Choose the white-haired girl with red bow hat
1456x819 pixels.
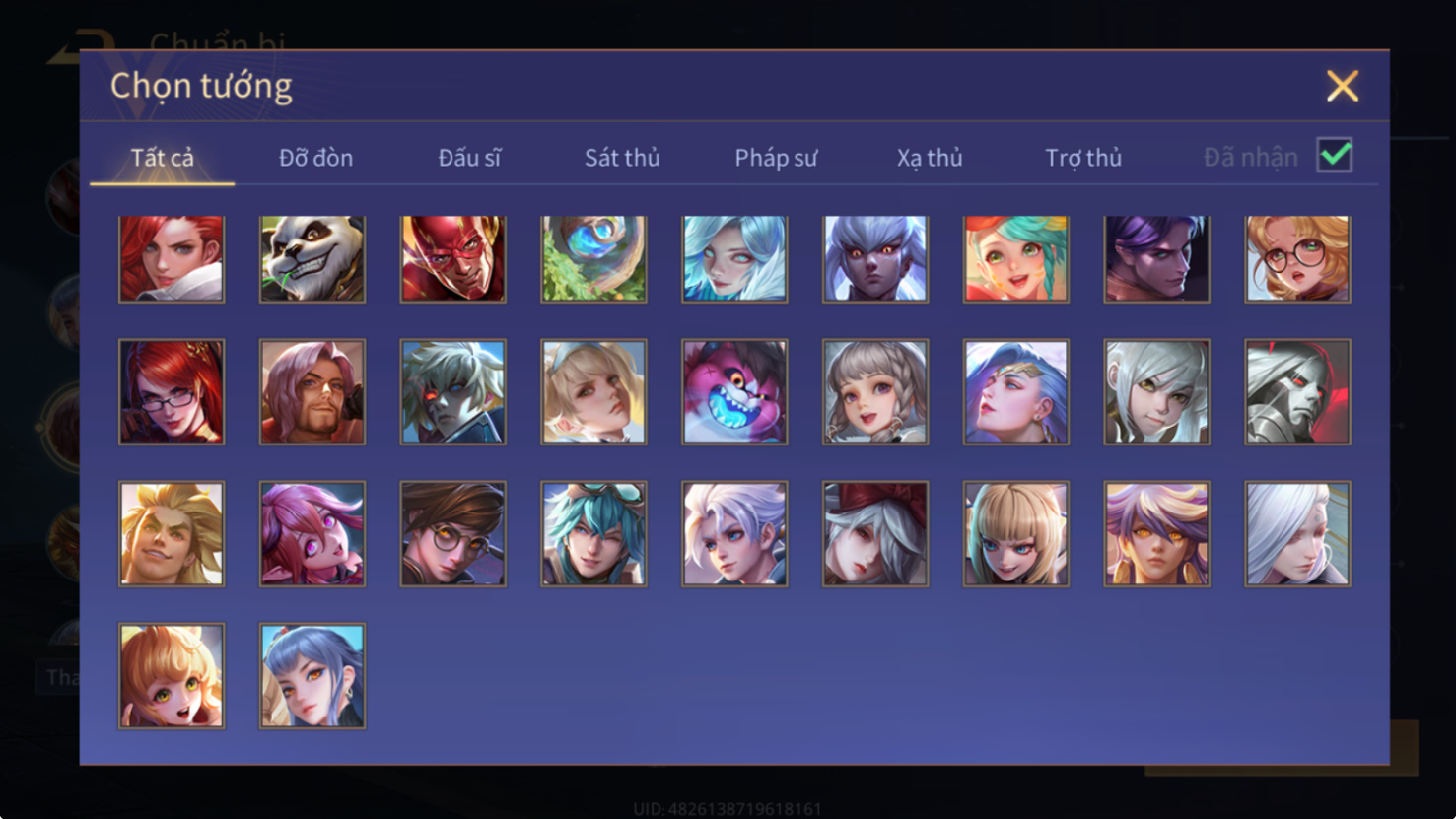pos(875,534)
